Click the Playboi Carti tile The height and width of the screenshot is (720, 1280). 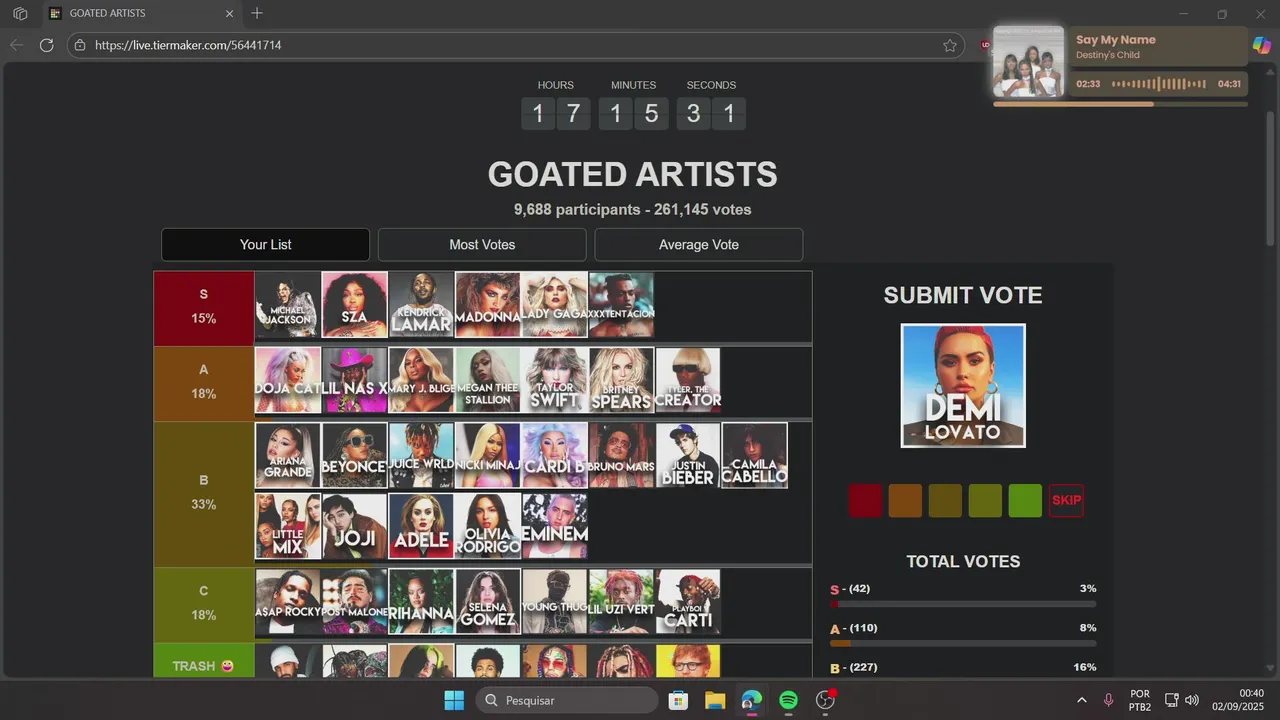pyautogui.click(x=688, y=602)
